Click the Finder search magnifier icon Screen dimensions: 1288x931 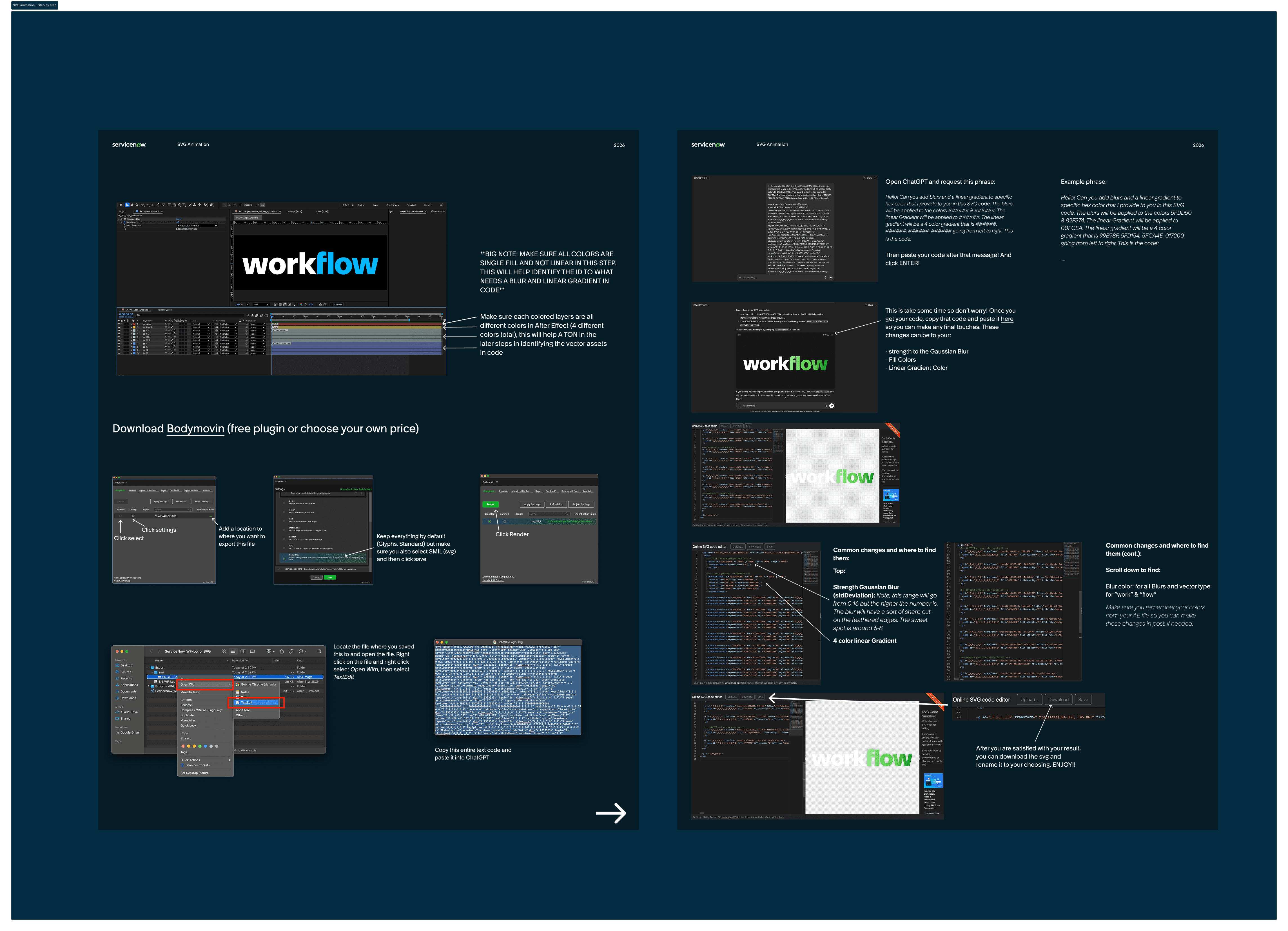pos(319,652)
